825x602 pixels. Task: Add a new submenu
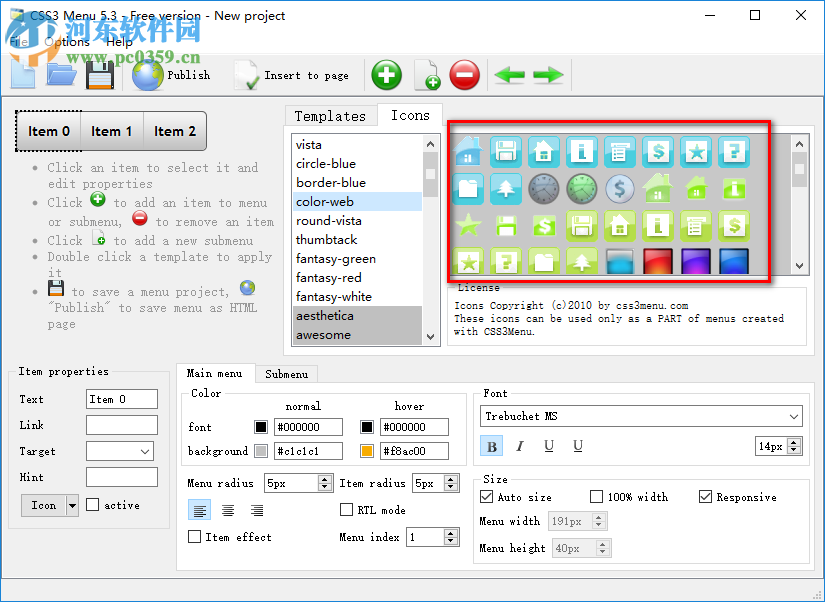click(426, 74)
